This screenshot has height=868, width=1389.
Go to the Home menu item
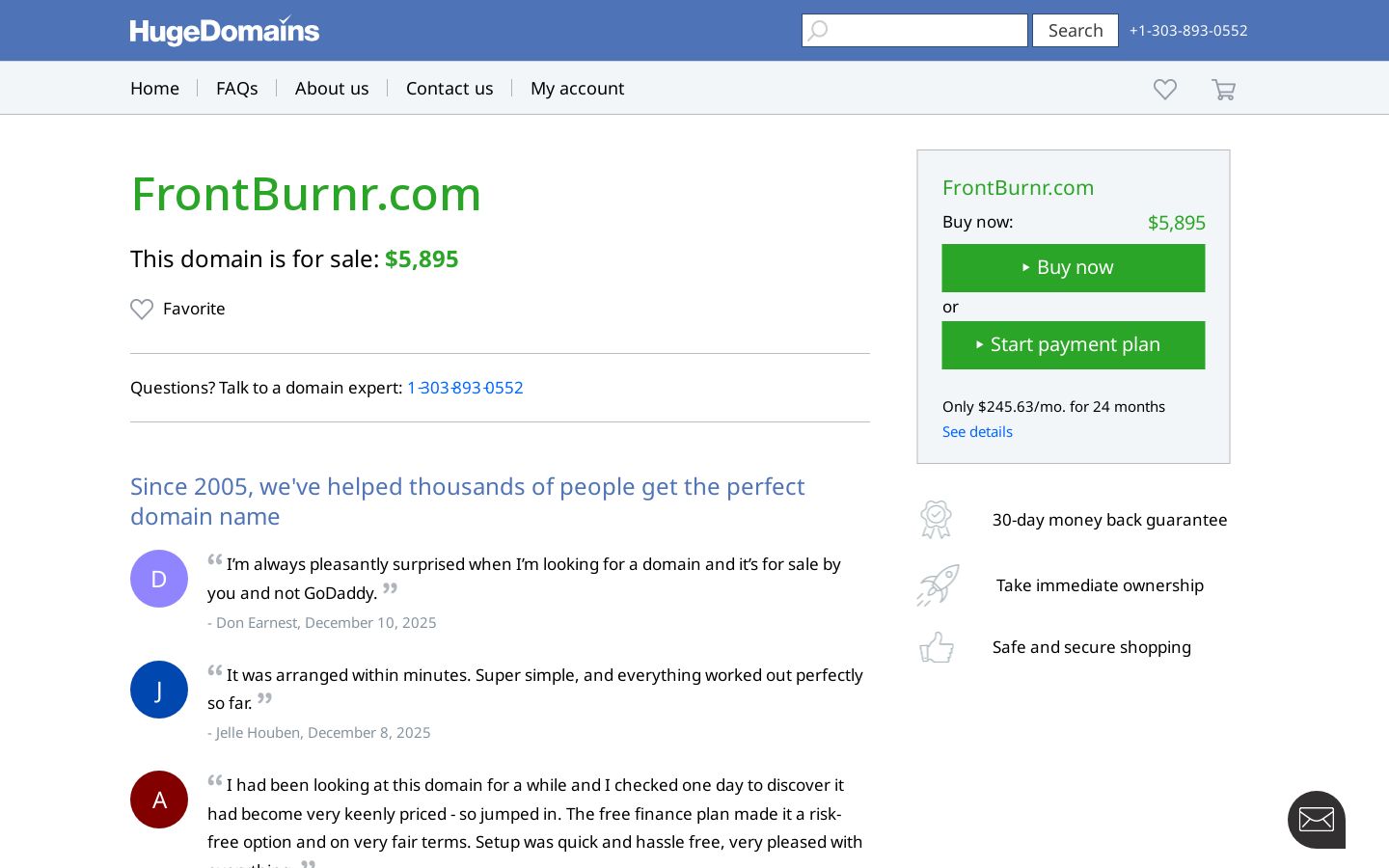154,88
